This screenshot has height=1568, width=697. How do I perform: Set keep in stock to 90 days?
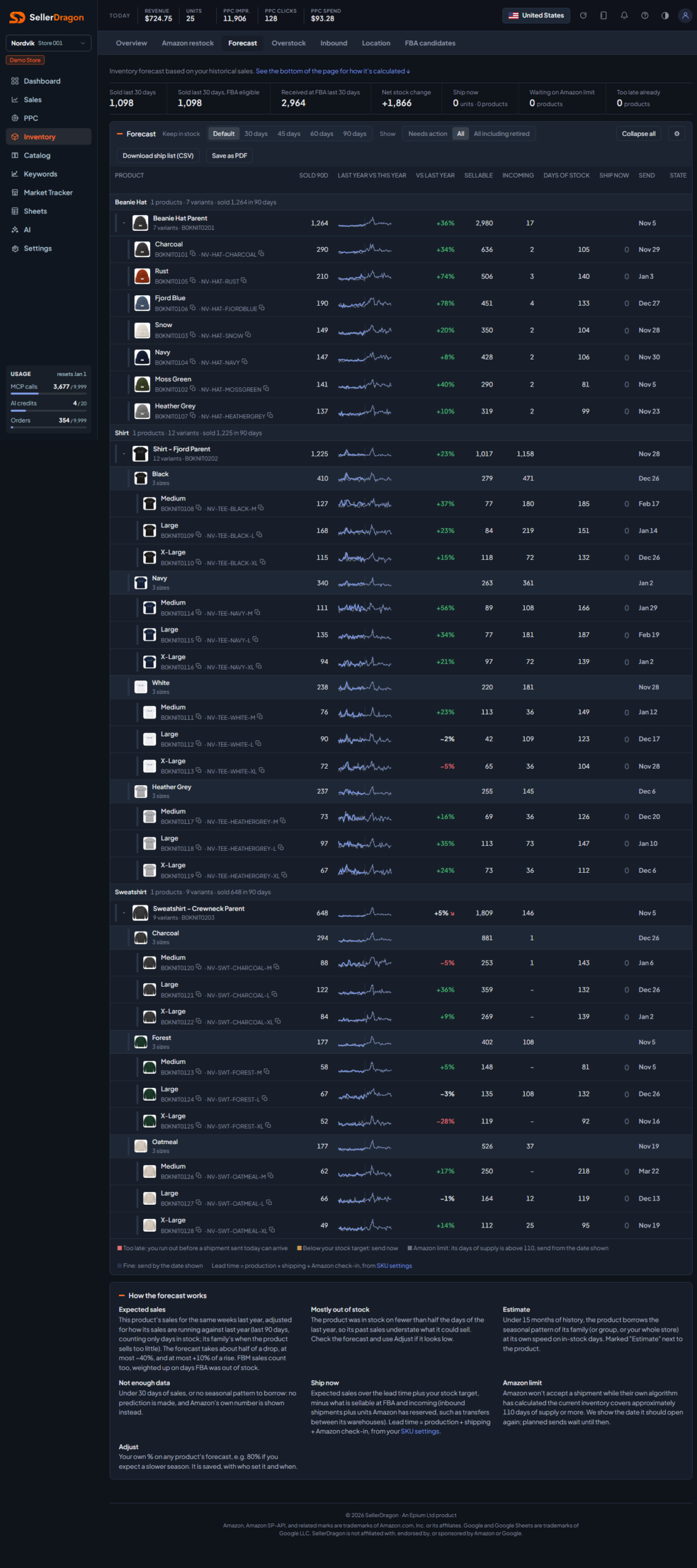click(355, 134)
